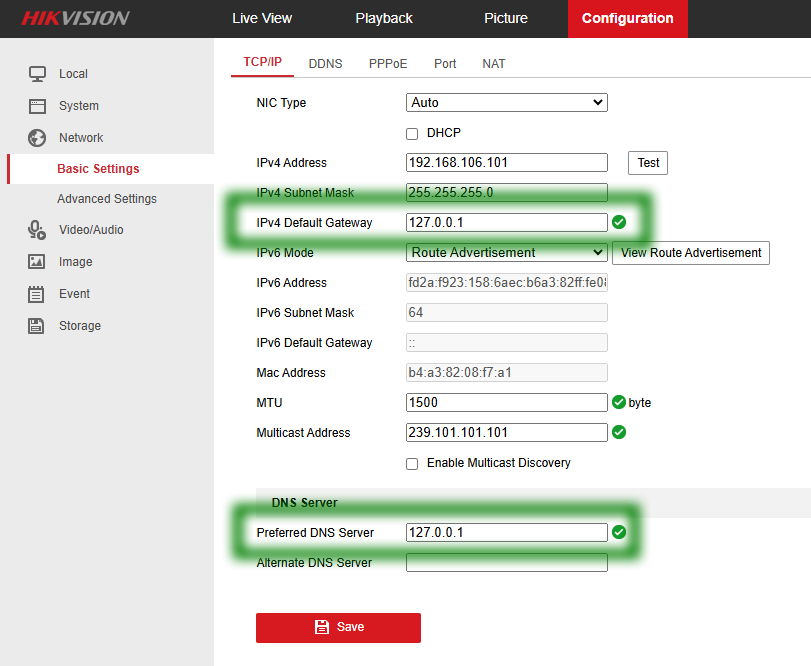Click the Hikvision logo
The height and width of the screenshot is (666, 811).
[76, 18]
